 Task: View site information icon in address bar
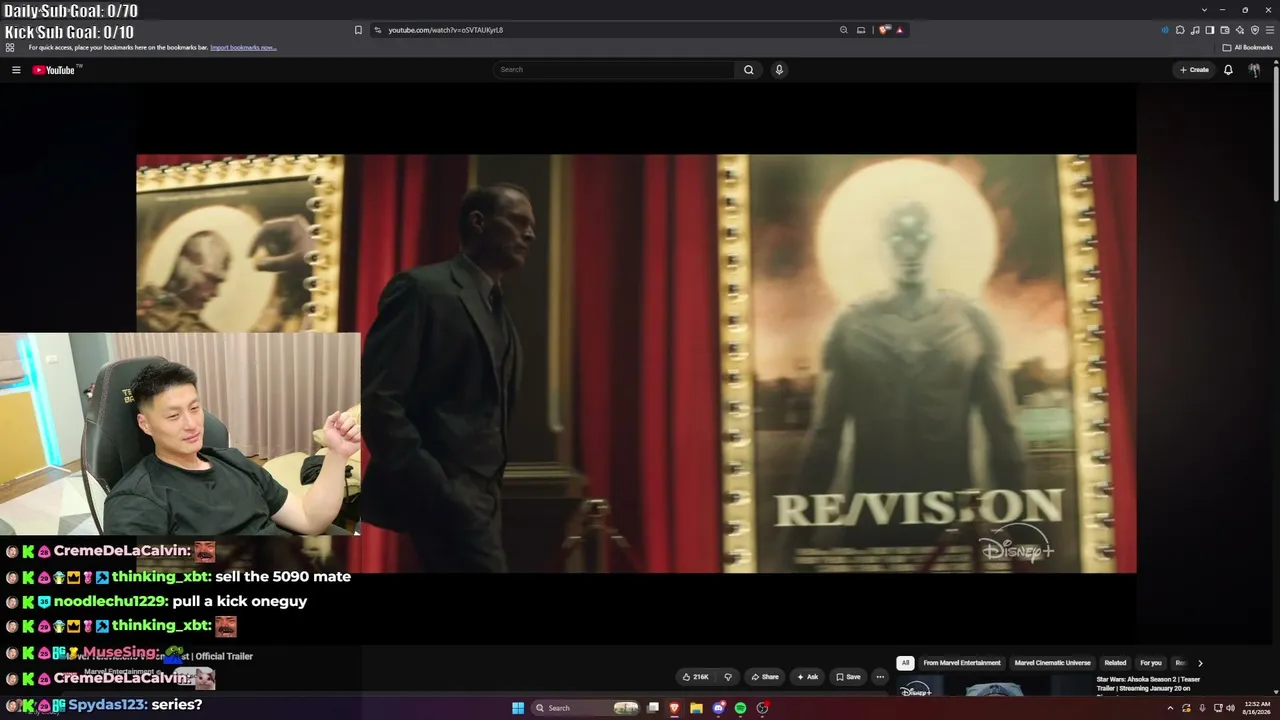[378, 30]
